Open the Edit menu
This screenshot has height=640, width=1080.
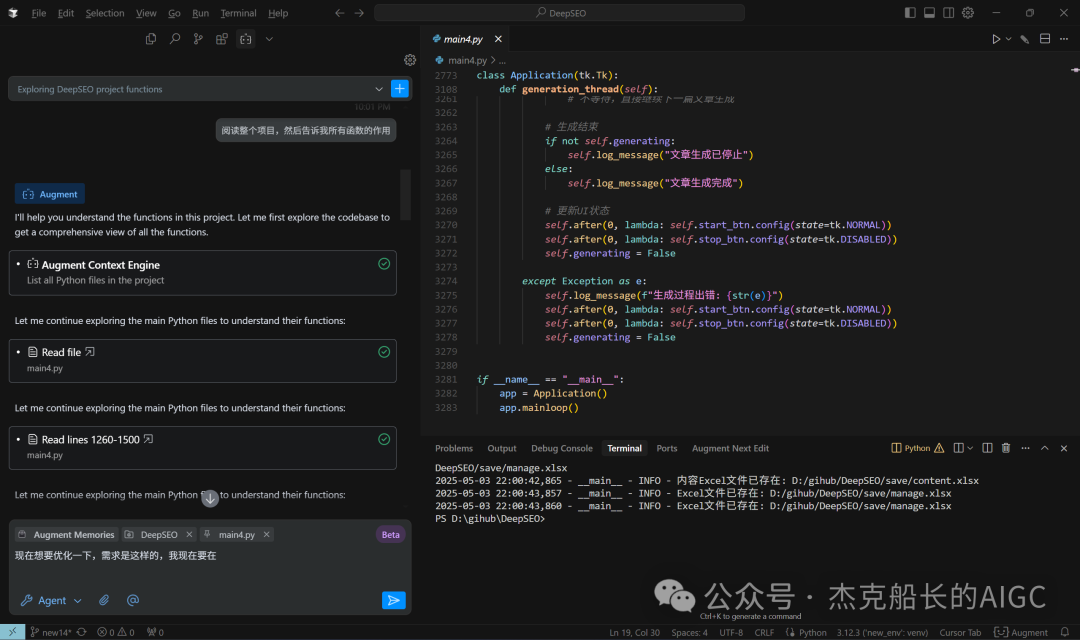click(65, 13)
